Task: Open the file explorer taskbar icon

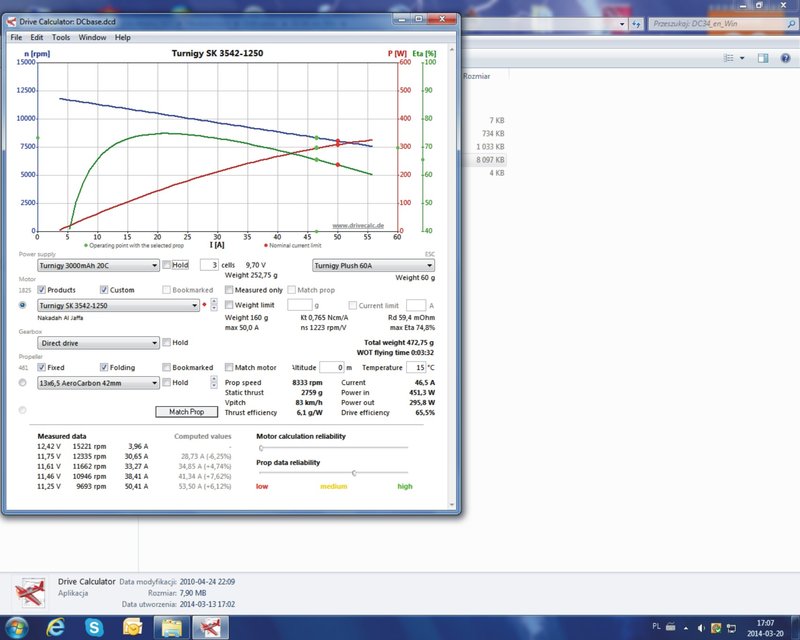Action: [x=172, y=627]
